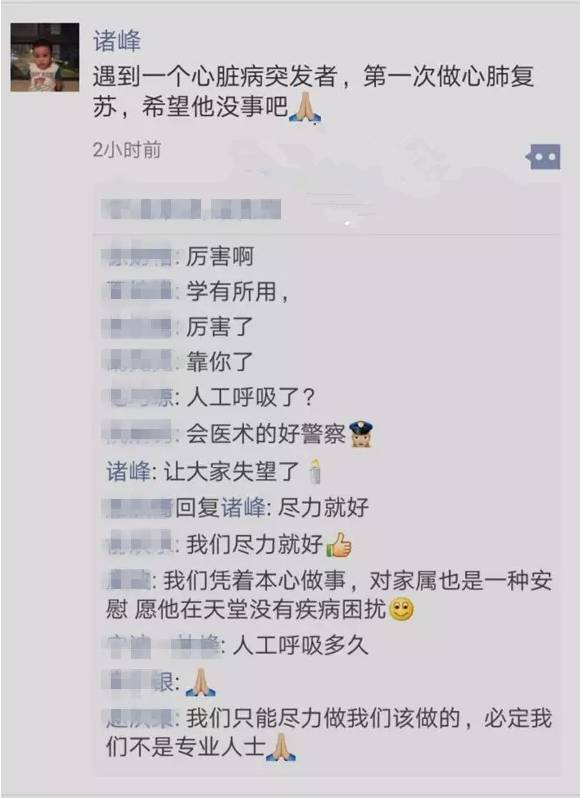Open 诸峰's name in 让大家失望了 comment

coord(128,471)
